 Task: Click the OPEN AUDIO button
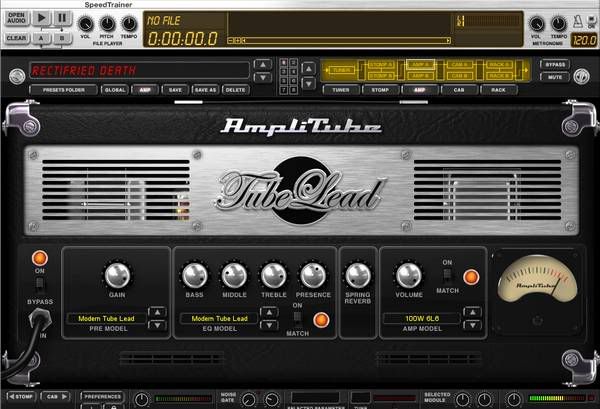(x=16, y=18)
